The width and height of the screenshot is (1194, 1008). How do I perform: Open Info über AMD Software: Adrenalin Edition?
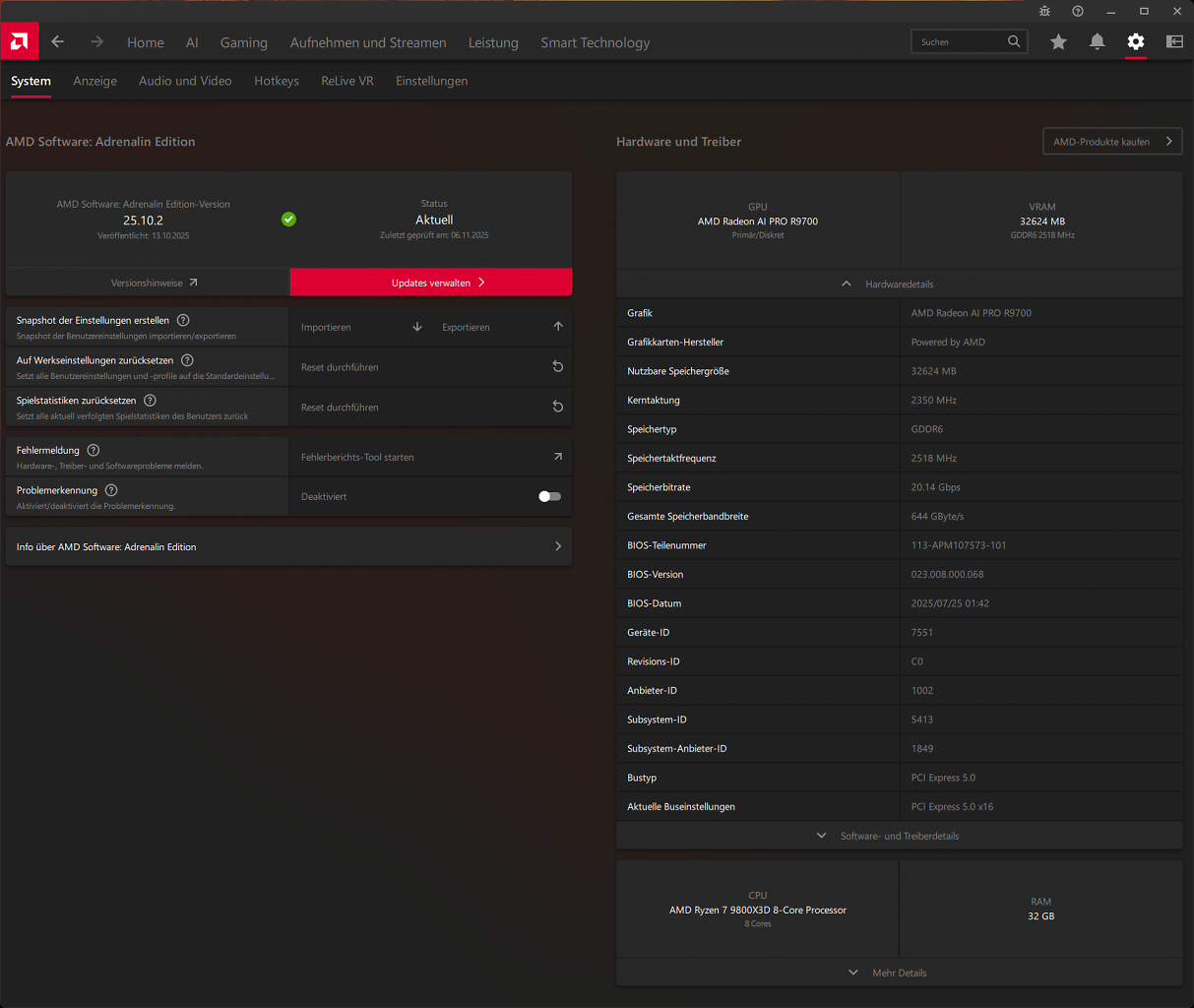pyautogui.click(x=288, y=546)
